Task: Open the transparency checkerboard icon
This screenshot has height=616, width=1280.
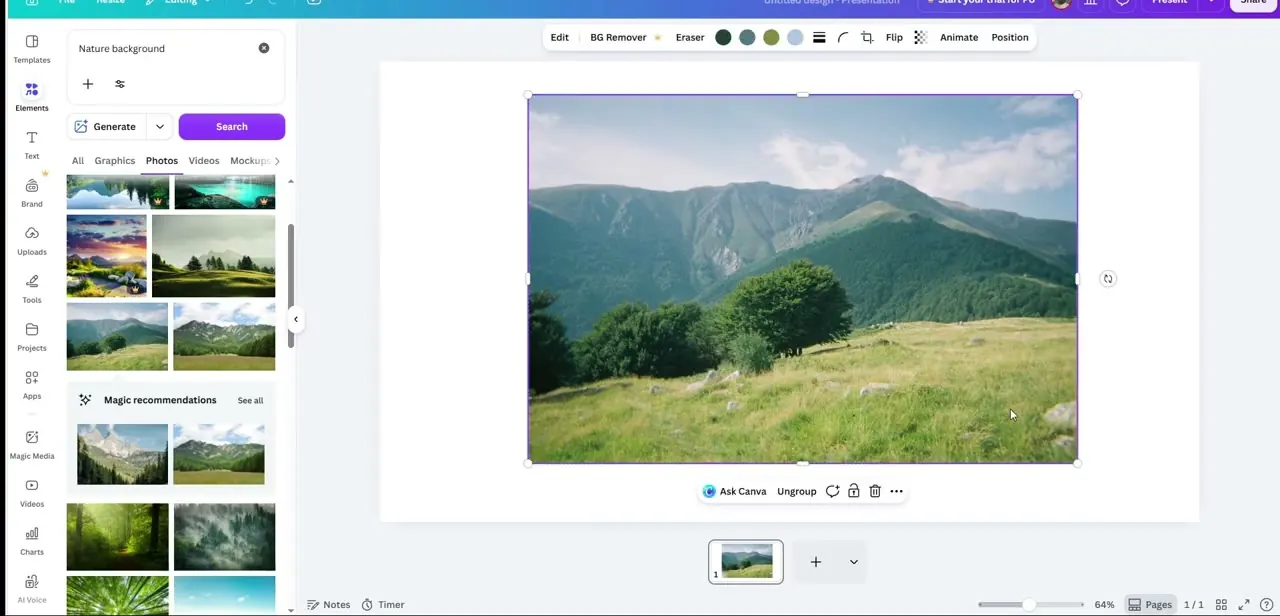Action: (x=920, y=38)
